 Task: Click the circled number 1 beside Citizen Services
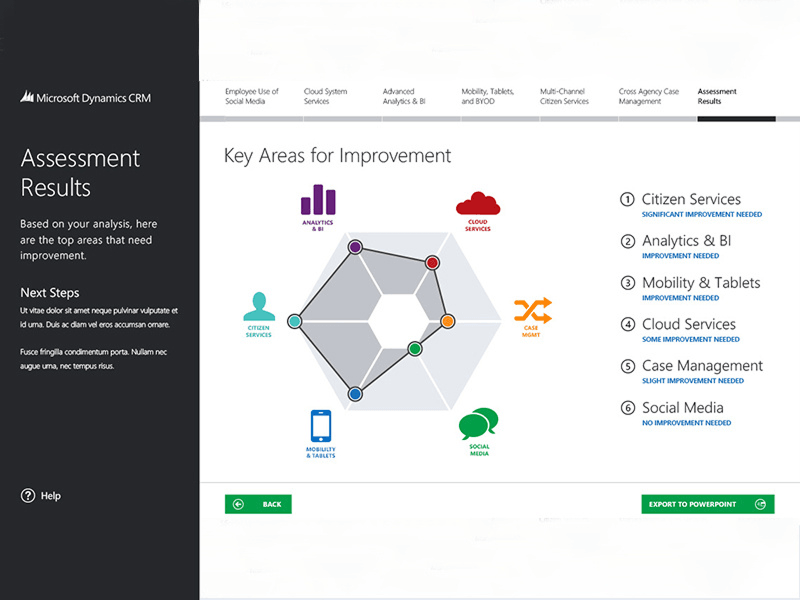(x=627, y=199)
